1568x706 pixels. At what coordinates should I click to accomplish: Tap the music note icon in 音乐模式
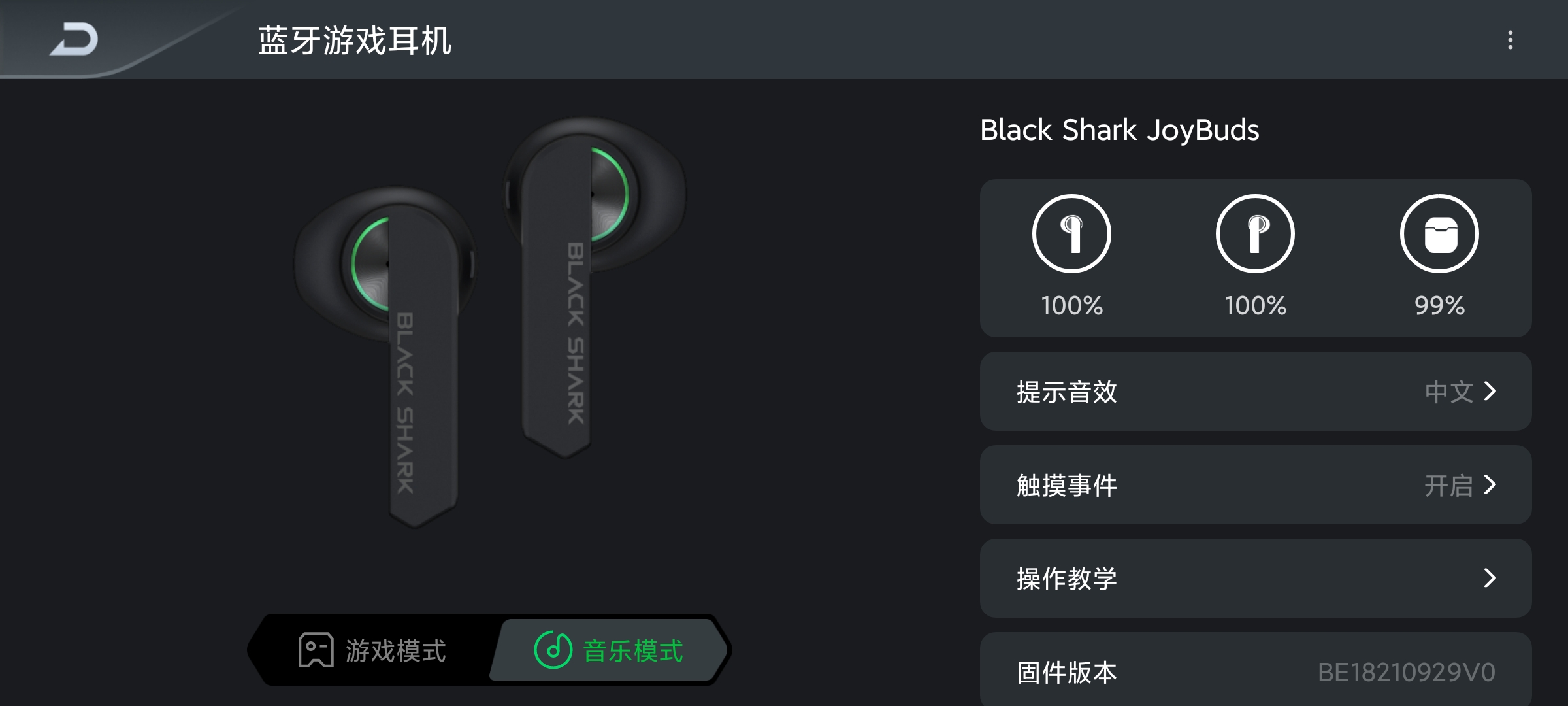[x=553, y=650]
